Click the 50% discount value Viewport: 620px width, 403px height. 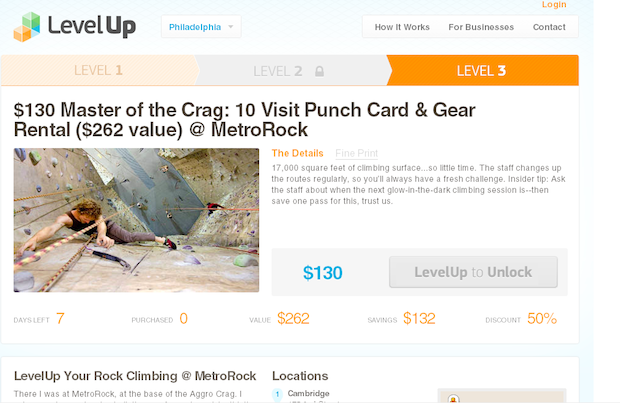pyautogui.click(x=542, y=319)
